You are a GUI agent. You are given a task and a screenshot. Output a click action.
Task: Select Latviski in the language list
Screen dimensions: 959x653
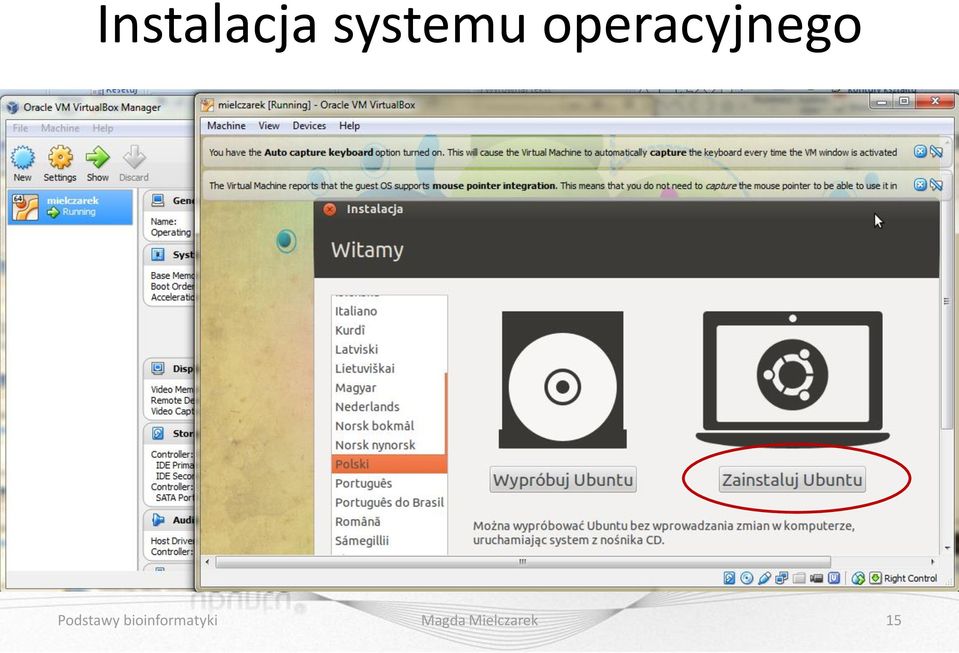pos(389,349)
